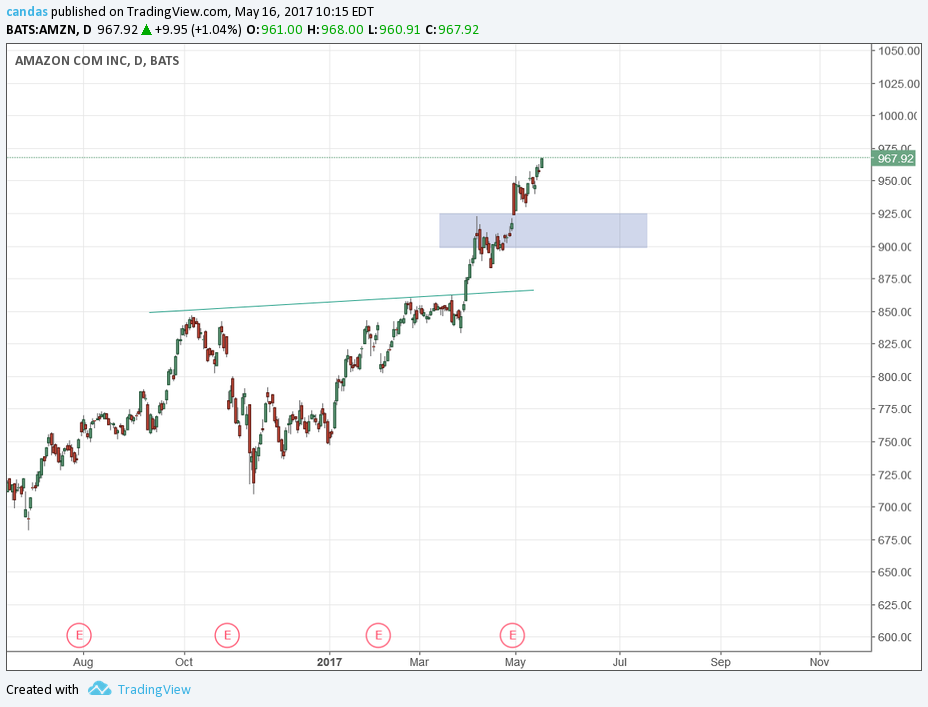Click the Aug label on time axis
The height and width of the screenshot is (707, 928).
coord(83,662)
